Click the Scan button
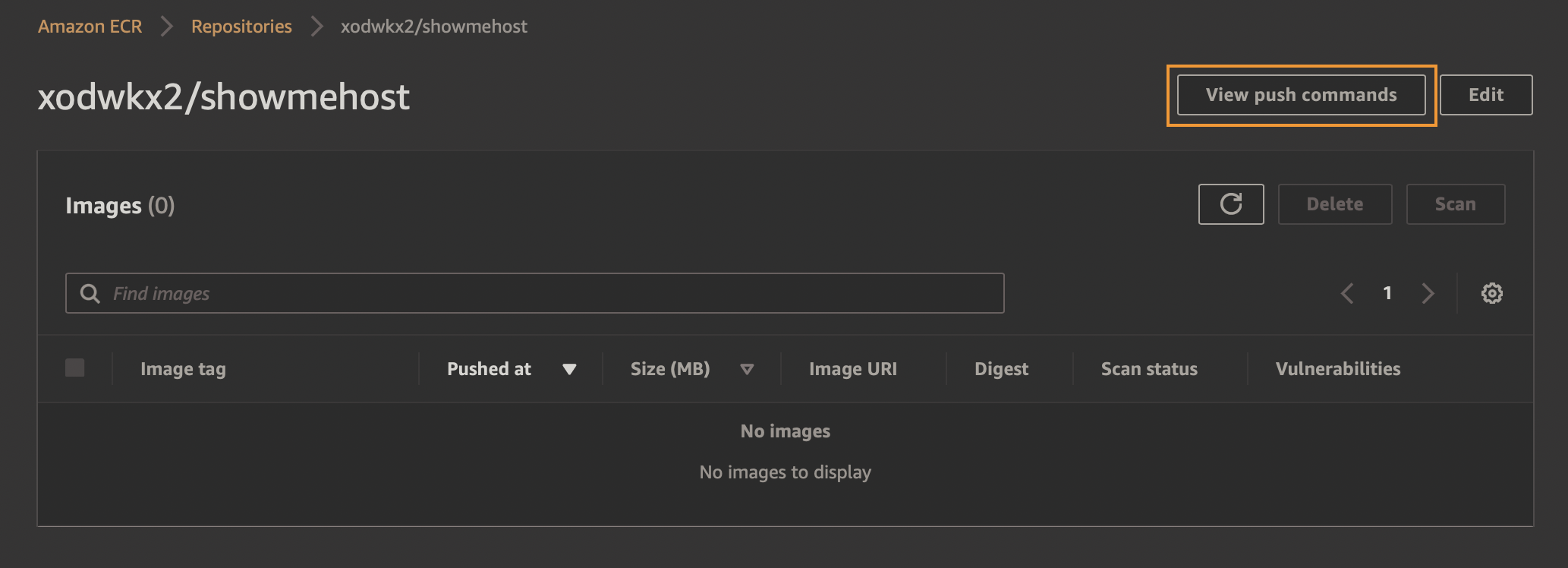 pos(1456,204)
